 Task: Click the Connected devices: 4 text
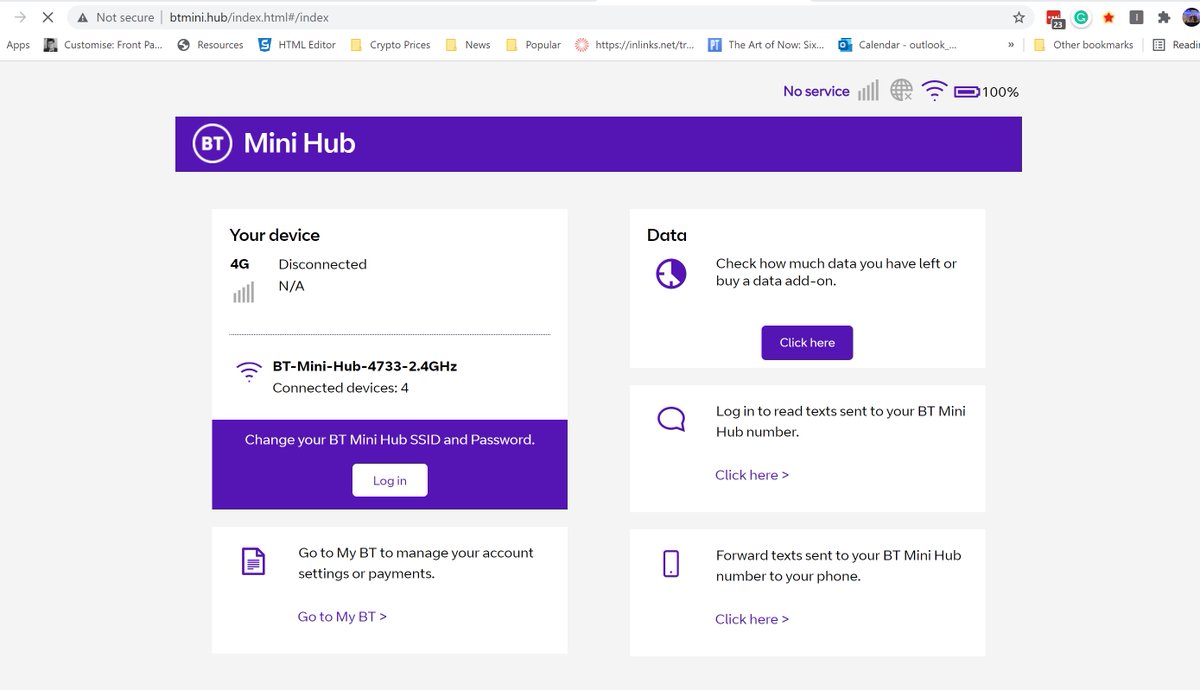(x=340, y=388)
